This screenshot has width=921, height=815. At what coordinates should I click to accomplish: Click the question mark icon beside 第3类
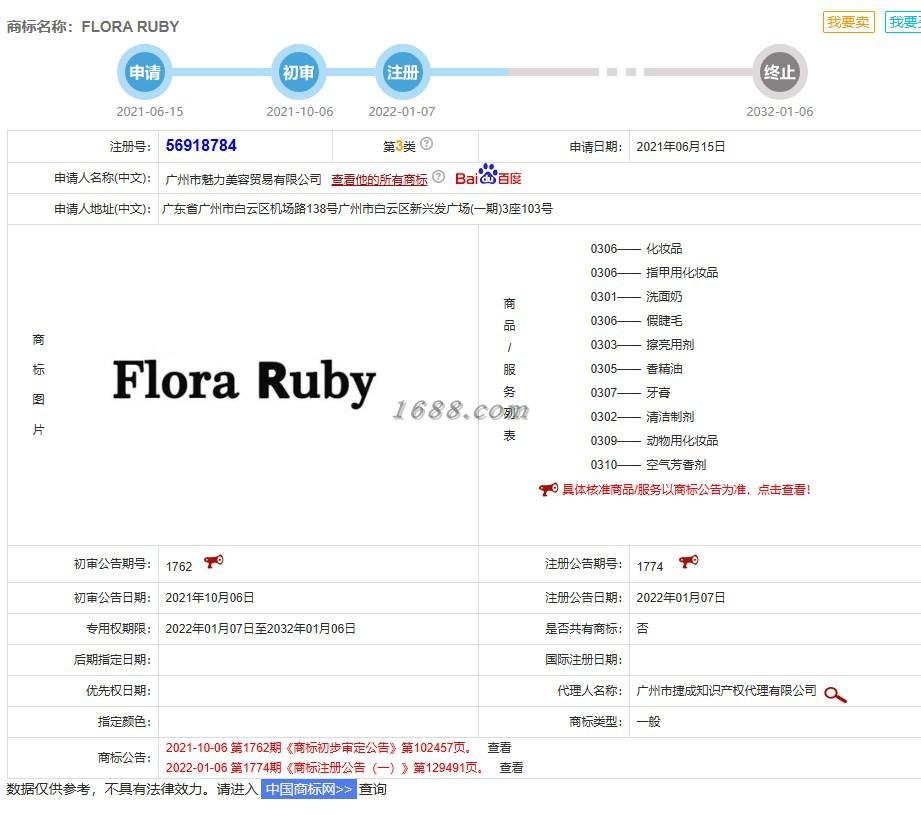coord(427,143)
